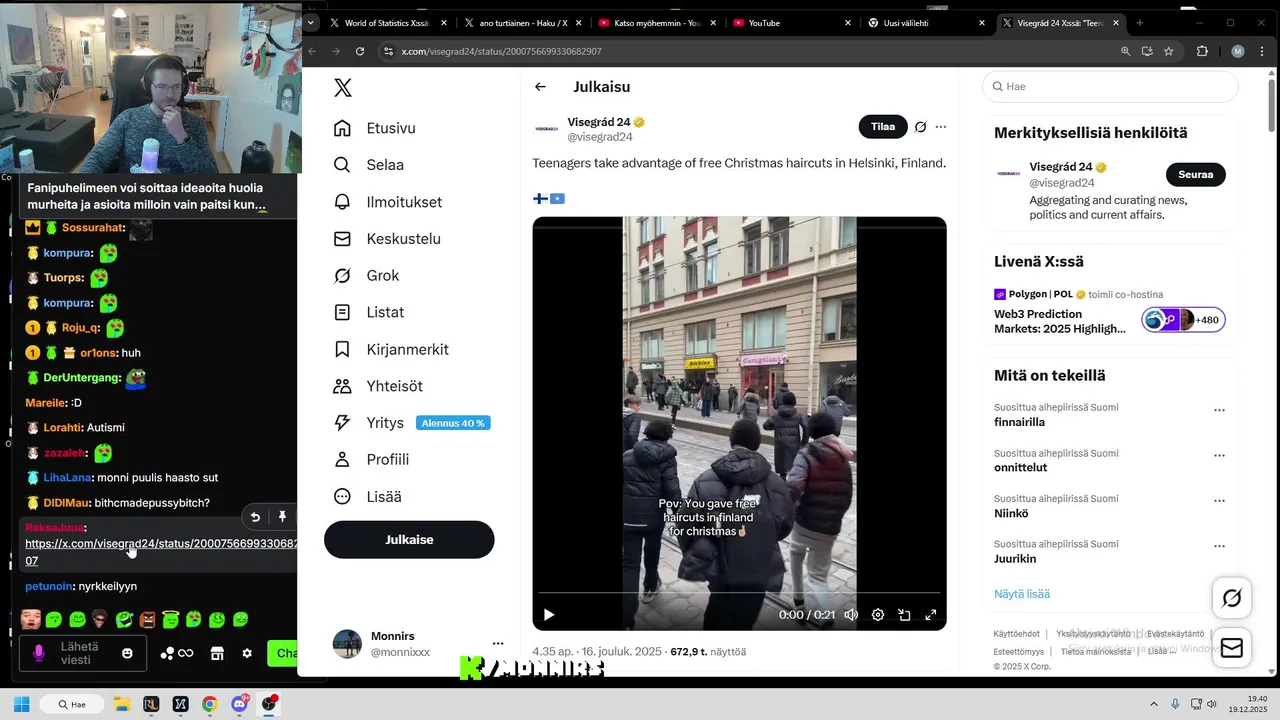This screenshot has width=1280, height=720.
Task: Open options for Niinkö trend
Action: (1219, 501)
